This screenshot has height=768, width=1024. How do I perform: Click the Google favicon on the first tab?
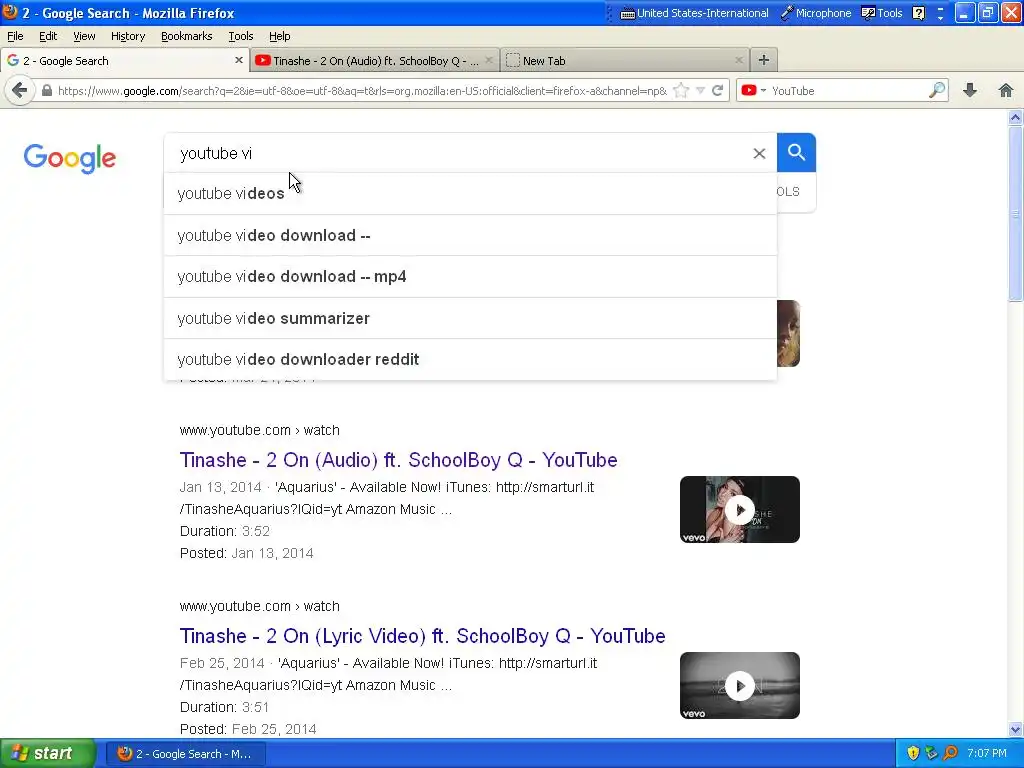click(12, 60)
